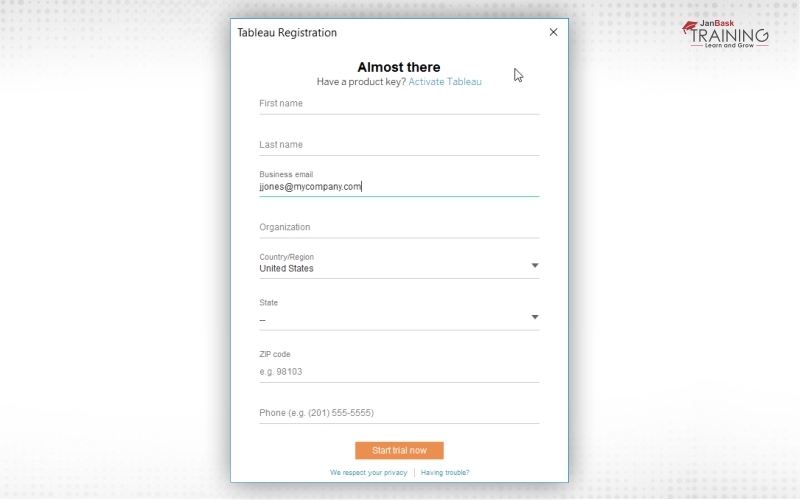Click the State field's dash placeholder value
The image size is (800, 500).
(x=263, y=320)
